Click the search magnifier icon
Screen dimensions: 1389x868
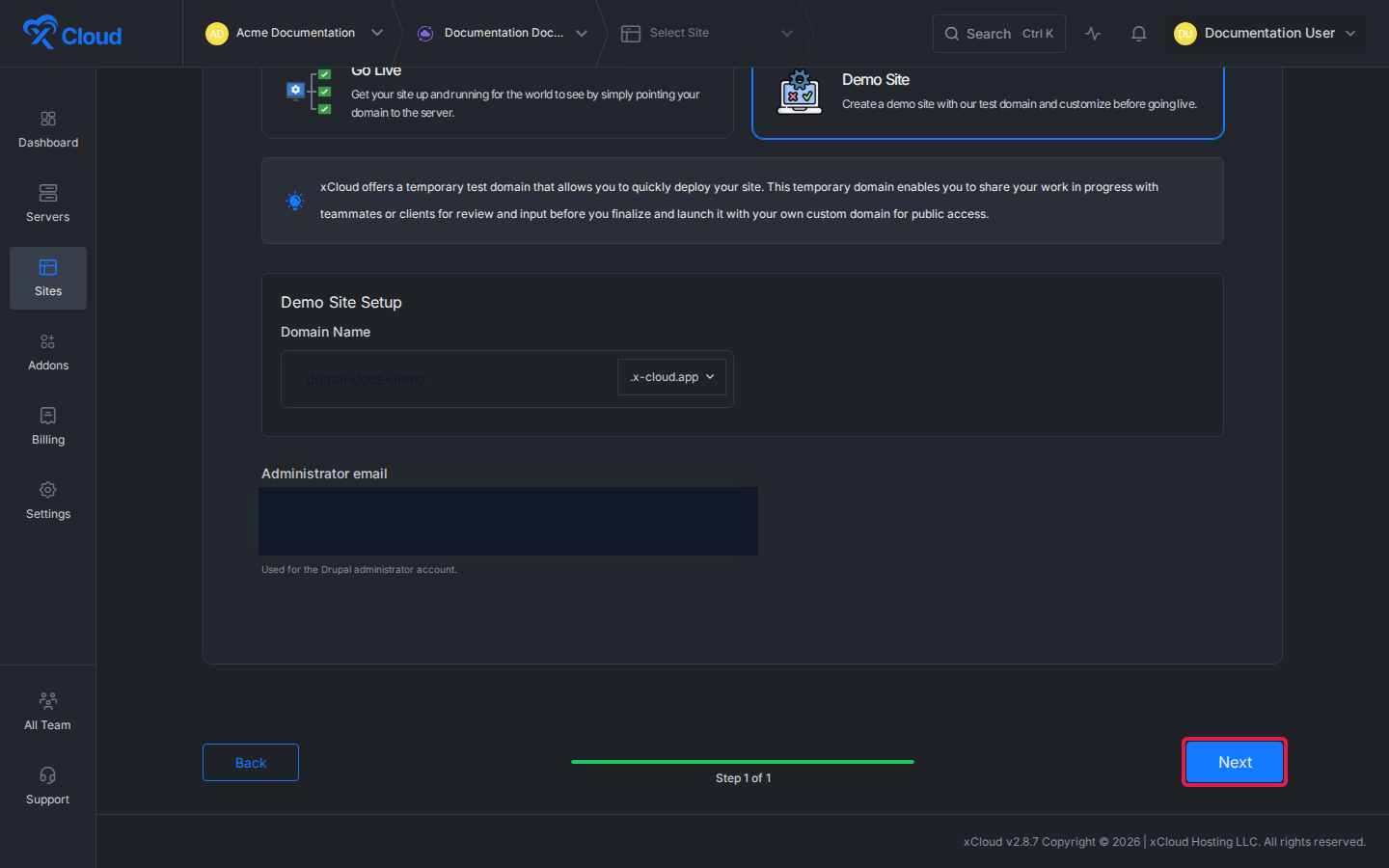952,34
